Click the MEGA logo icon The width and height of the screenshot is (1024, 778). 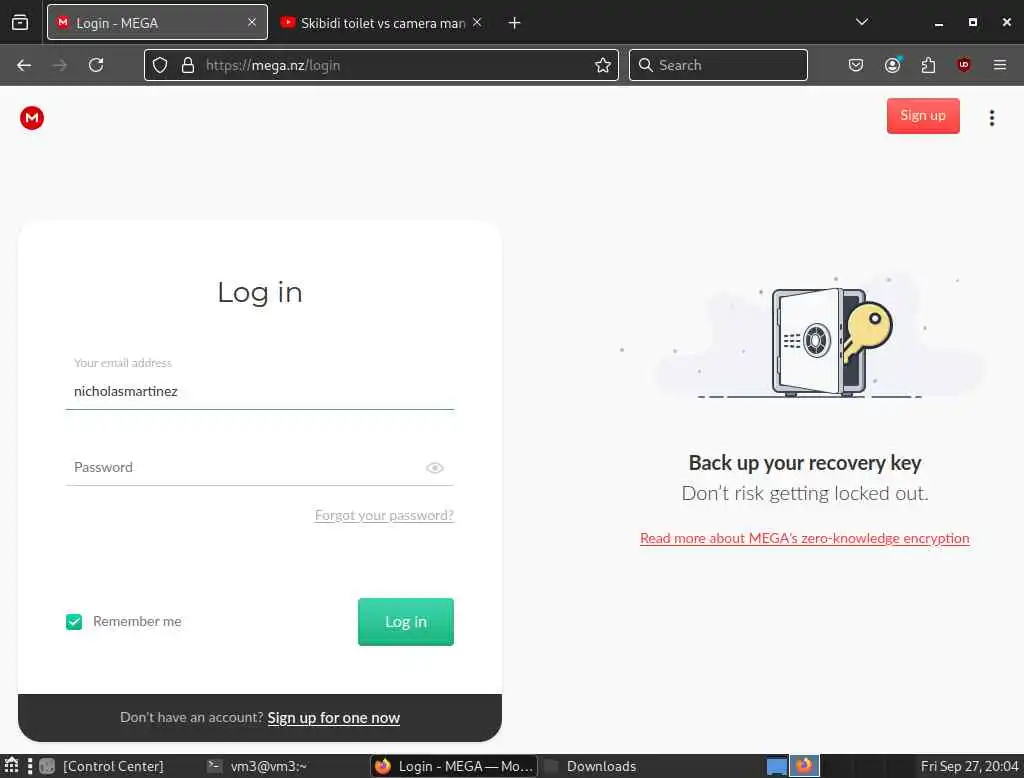[x=31, y=118]
